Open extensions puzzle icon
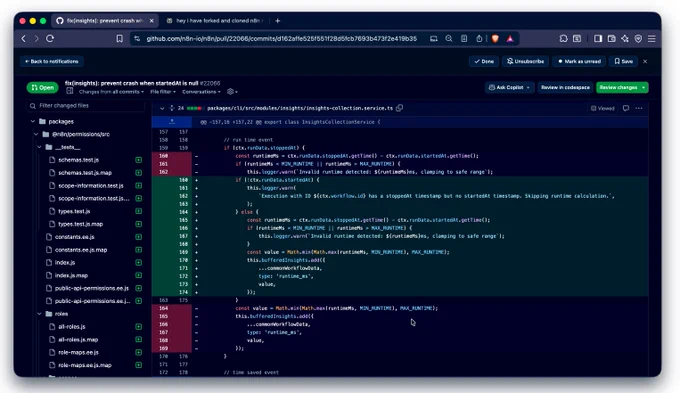 pyautogui.click(x=563, y=39)
